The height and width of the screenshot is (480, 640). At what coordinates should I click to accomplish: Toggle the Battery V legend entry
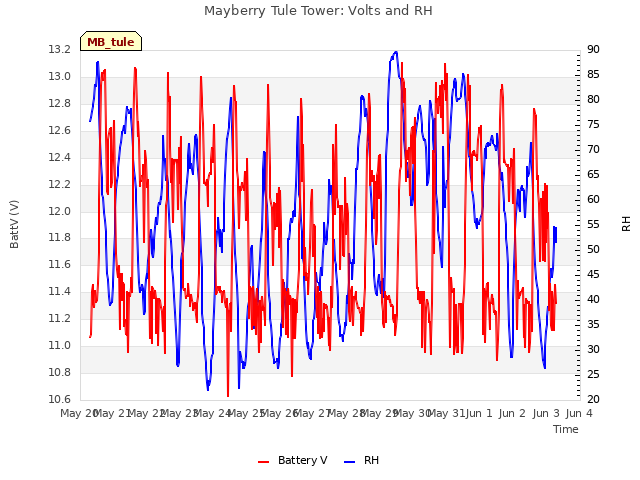point(293,460)
